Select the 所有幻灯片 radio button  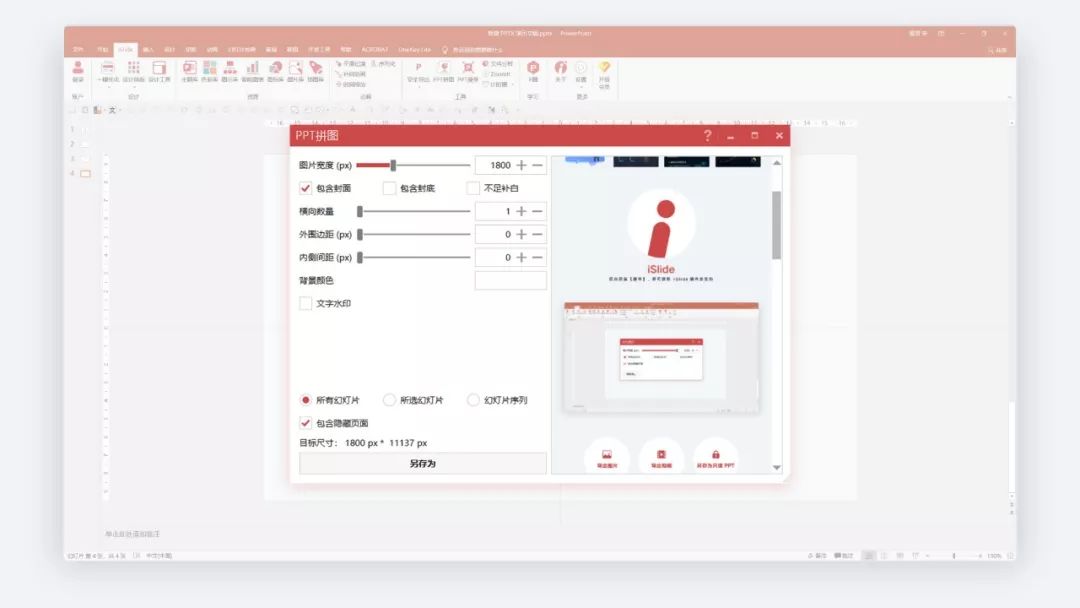coord(306,400)
